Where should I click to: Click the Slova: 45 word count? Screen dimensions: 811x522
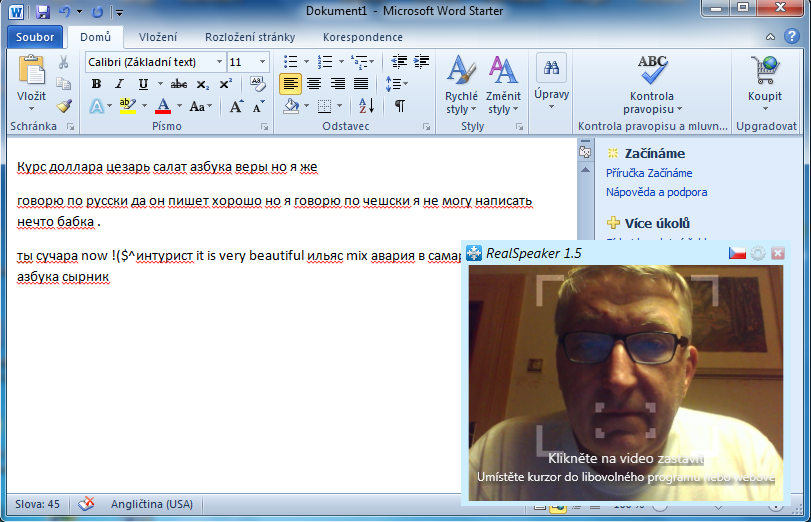(x=37, y=504)
